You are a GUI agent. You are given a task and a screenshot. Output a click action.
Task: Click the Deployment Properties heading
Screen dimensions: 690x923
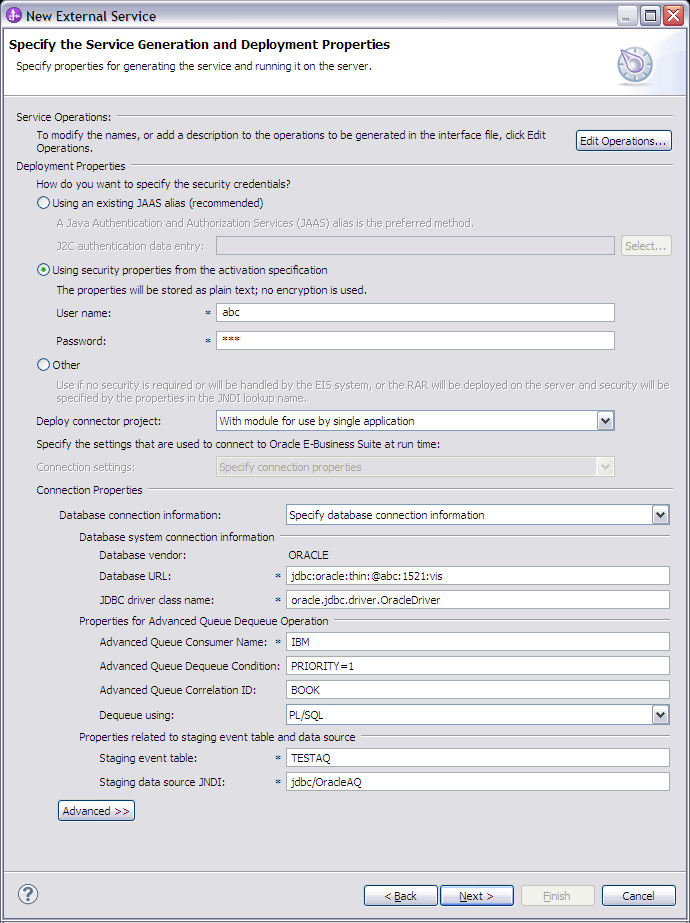point(71,166)
